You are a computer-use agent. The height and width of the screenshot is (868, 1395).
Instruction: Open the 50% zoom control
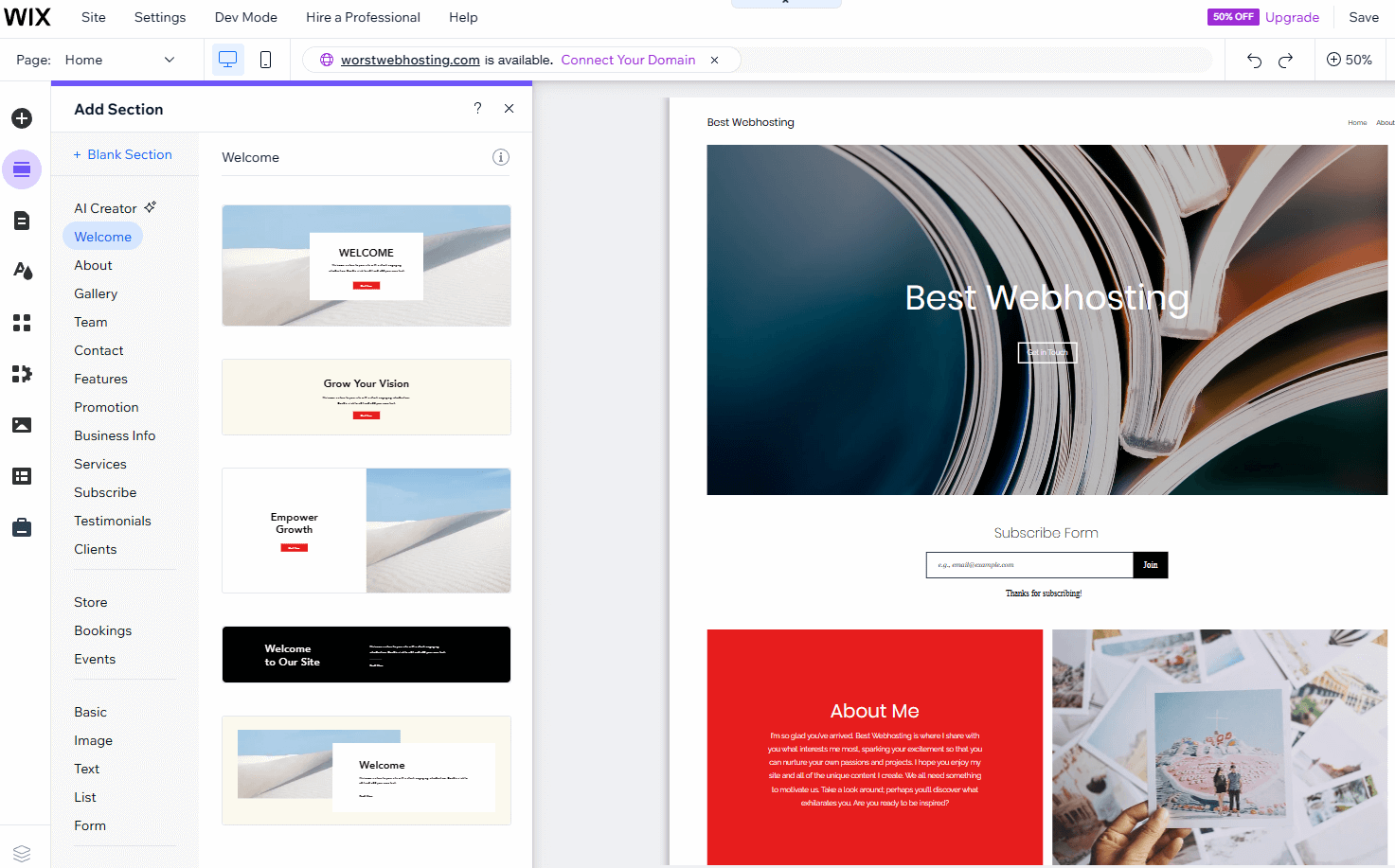click(x=1349, y=60)
